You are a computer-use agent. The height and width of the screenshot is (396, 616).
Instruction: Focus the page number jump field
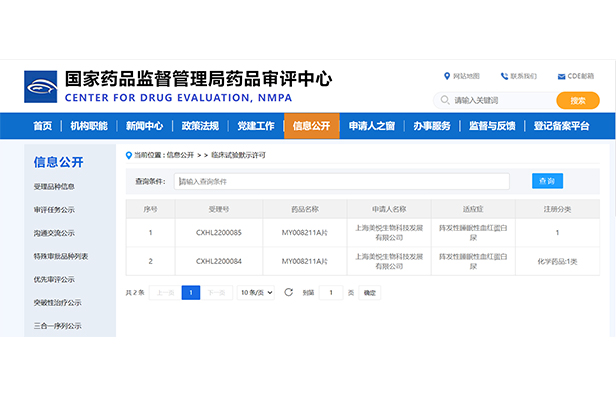(331, 293)
